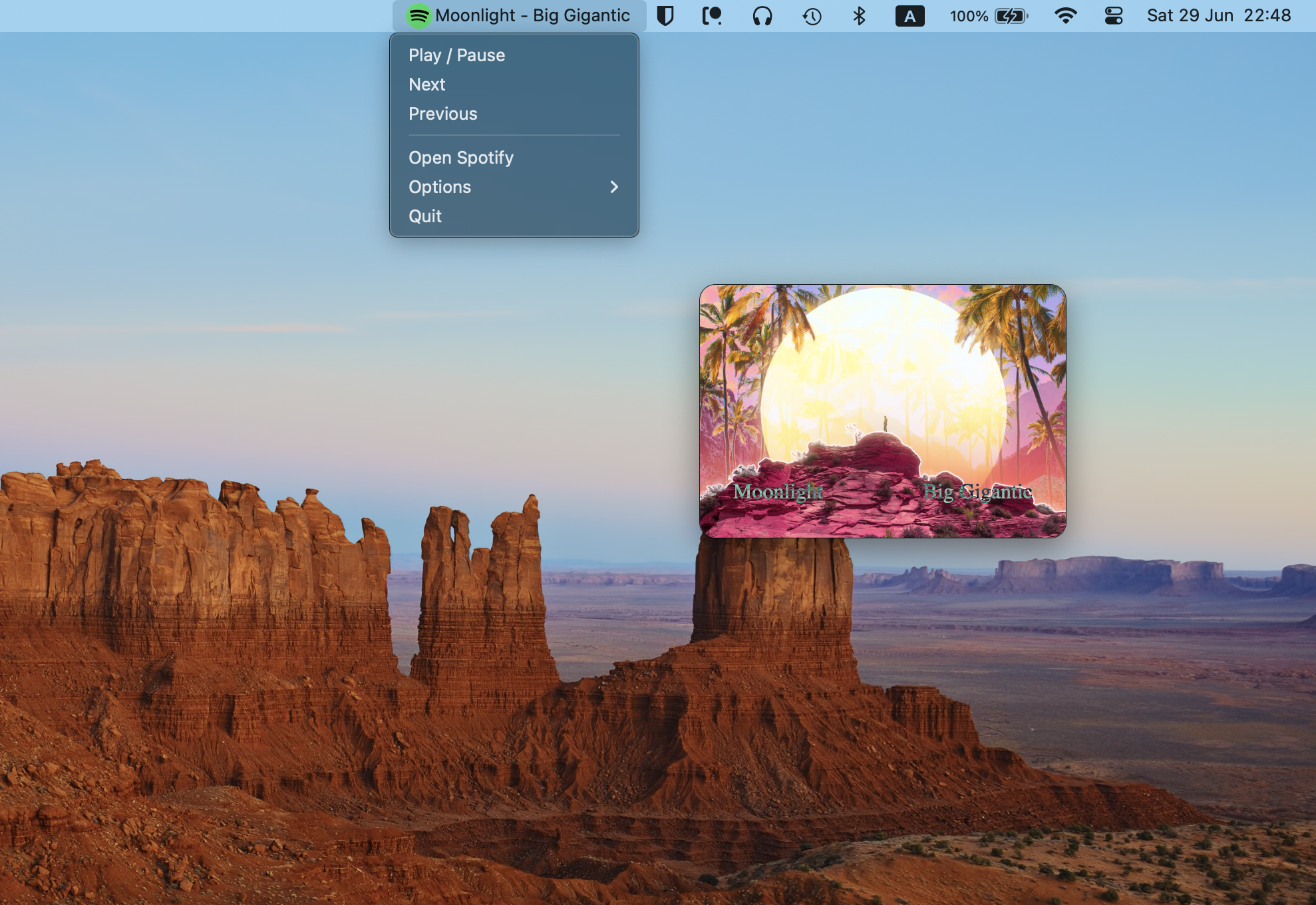
Task: Select the Options menu entry
Action: pyautogui.click(x=439, y=187)
